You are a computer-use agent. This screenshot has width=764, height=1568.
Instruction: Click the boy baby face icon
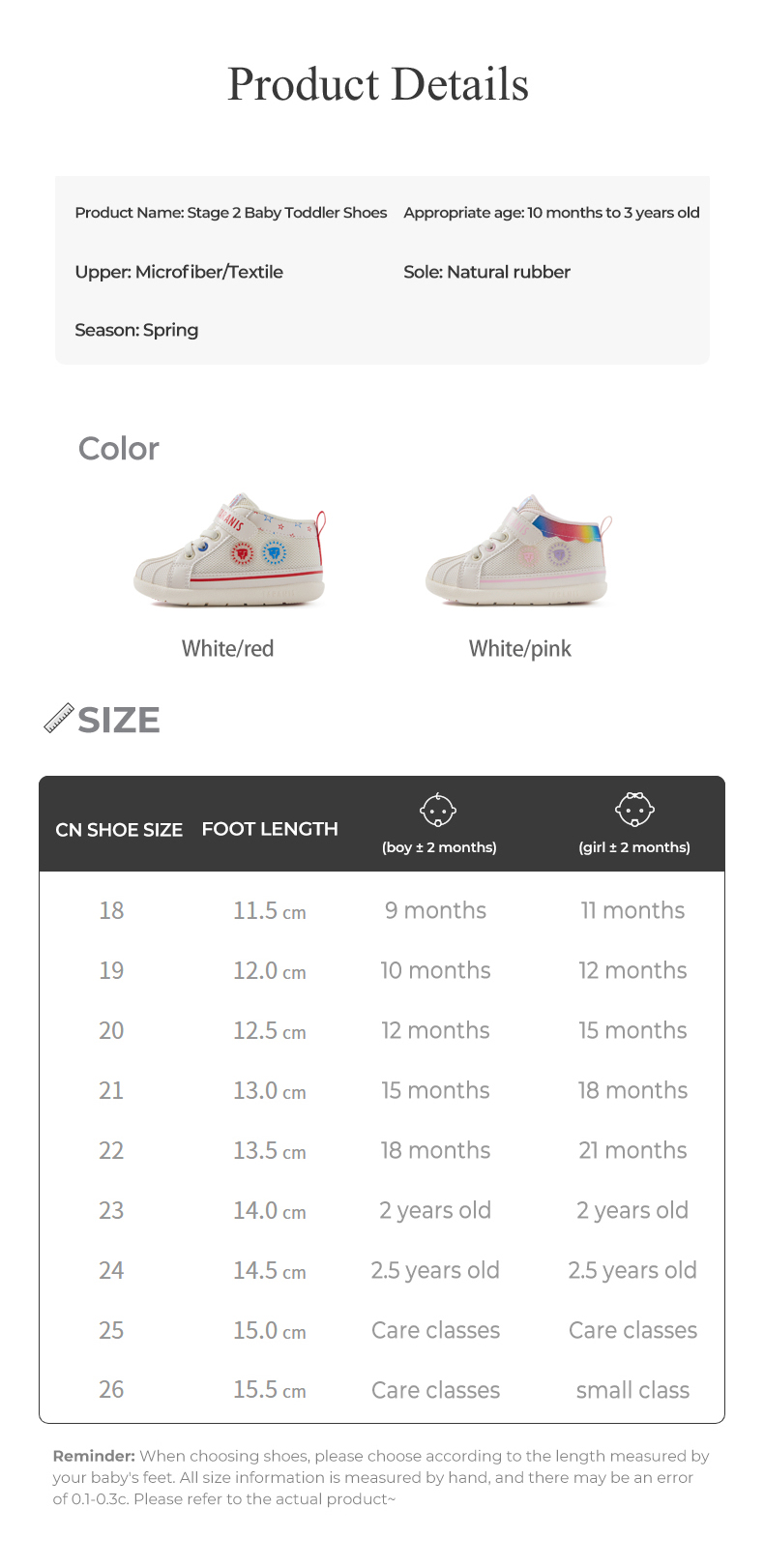(x=438, y=810)
